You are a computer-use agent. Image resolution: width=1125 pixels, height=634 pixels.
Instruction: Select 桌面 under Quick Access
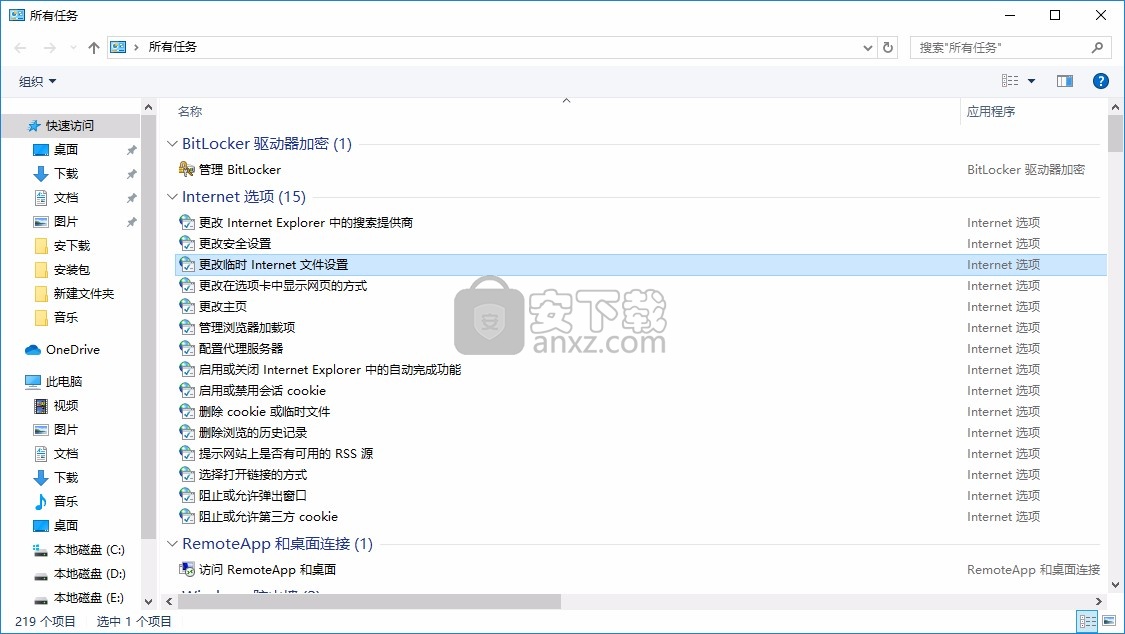[x=66, y=149]
